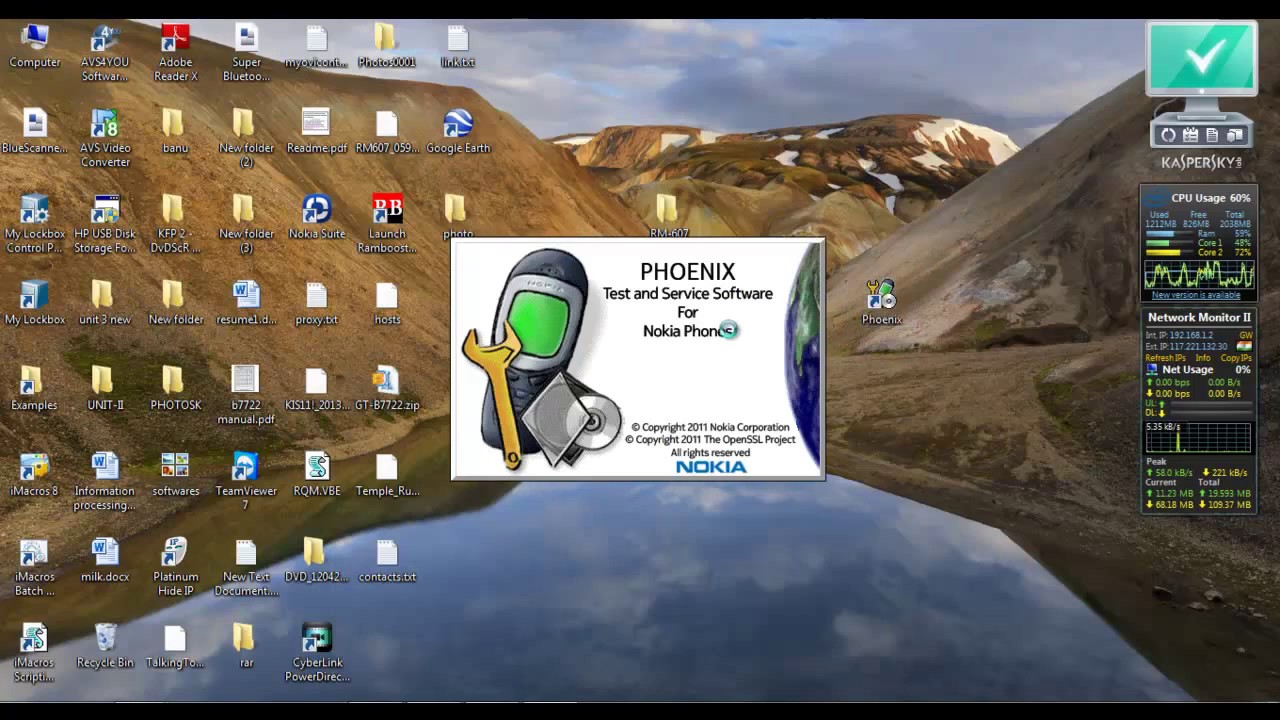
Task: Open Adobe Reader X shortcut
Action: coord(175,53)
